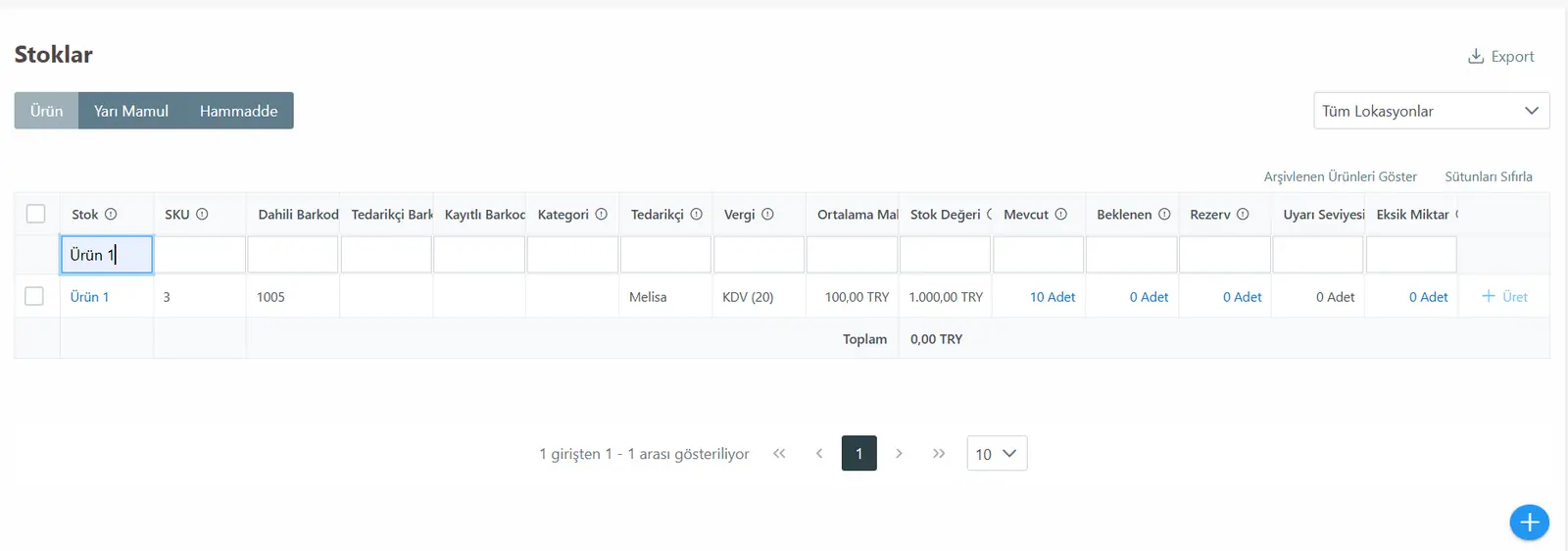This screenshot has height=551, width=1568.
Task: Click the Export download icon
Action: (x=1475, y=57)
